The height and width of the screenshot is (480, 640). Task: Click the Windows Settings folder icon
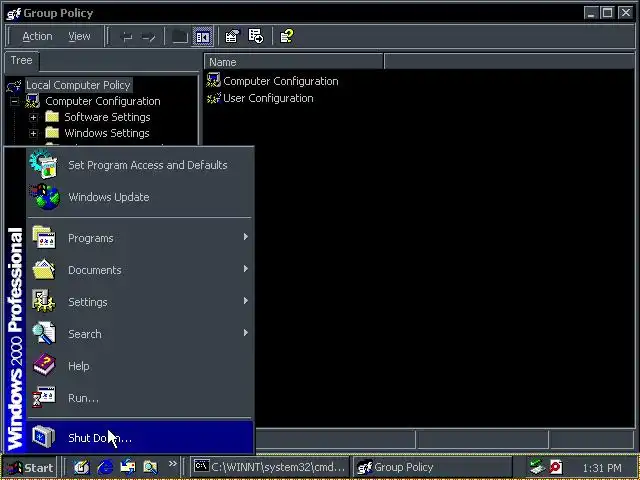[52, 133]
